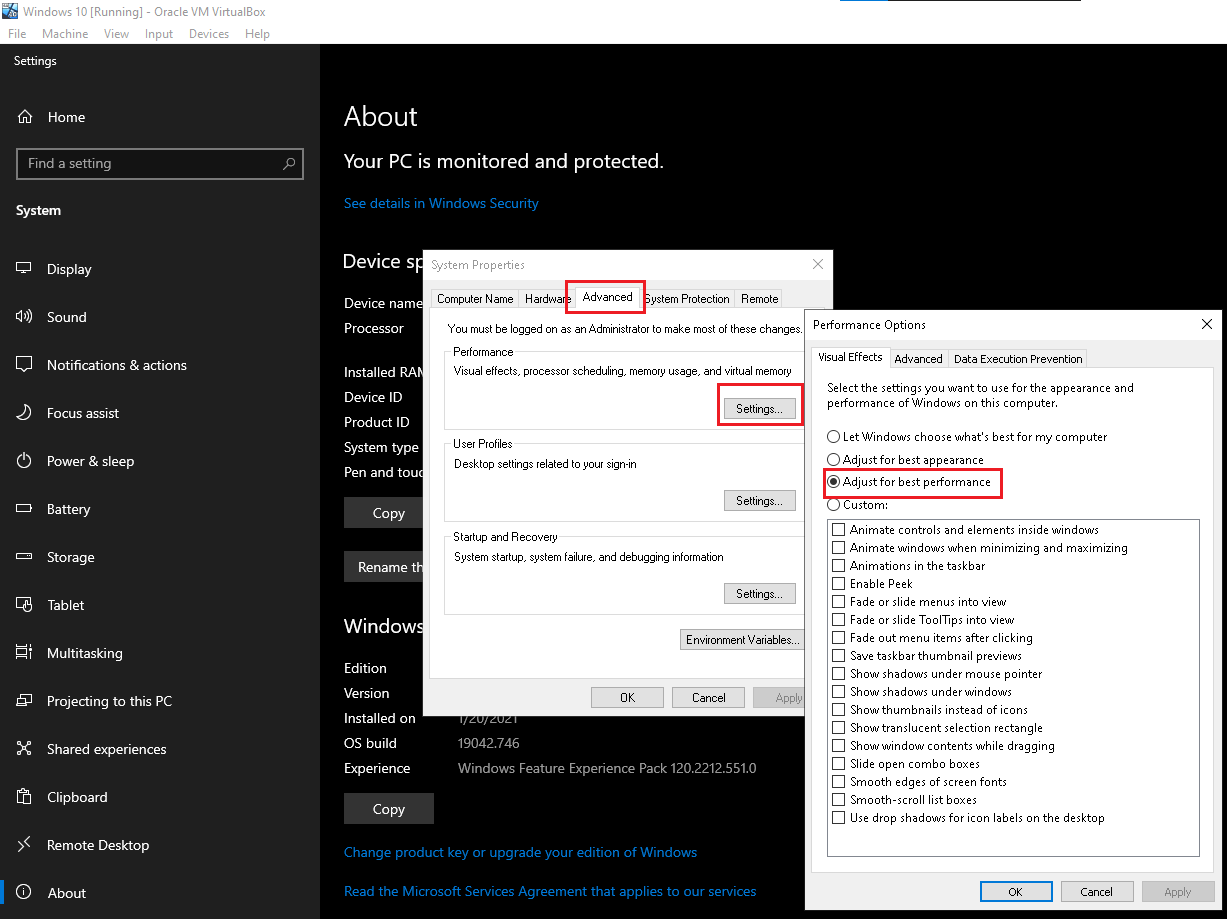Select the Multitasking icon

pos(25,653)
